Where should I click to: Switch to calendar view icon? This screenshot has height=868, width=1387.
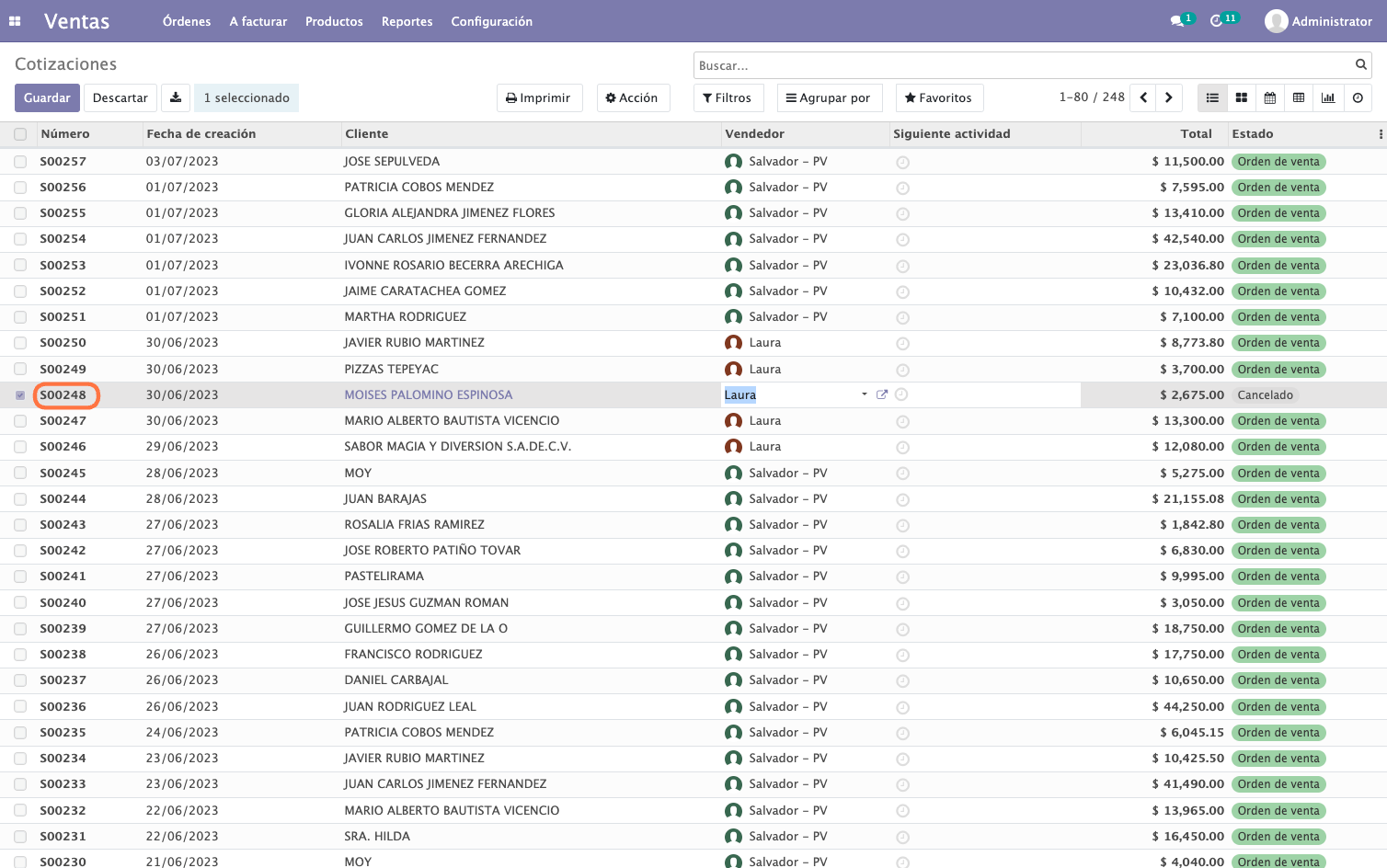tap(1269, 97)
